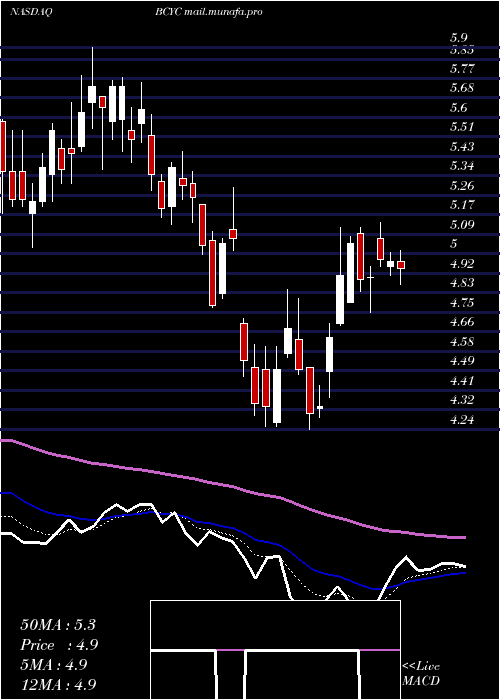500x700 pixels.
Task: Click the 4.66 price axis label
Action: 462,321
